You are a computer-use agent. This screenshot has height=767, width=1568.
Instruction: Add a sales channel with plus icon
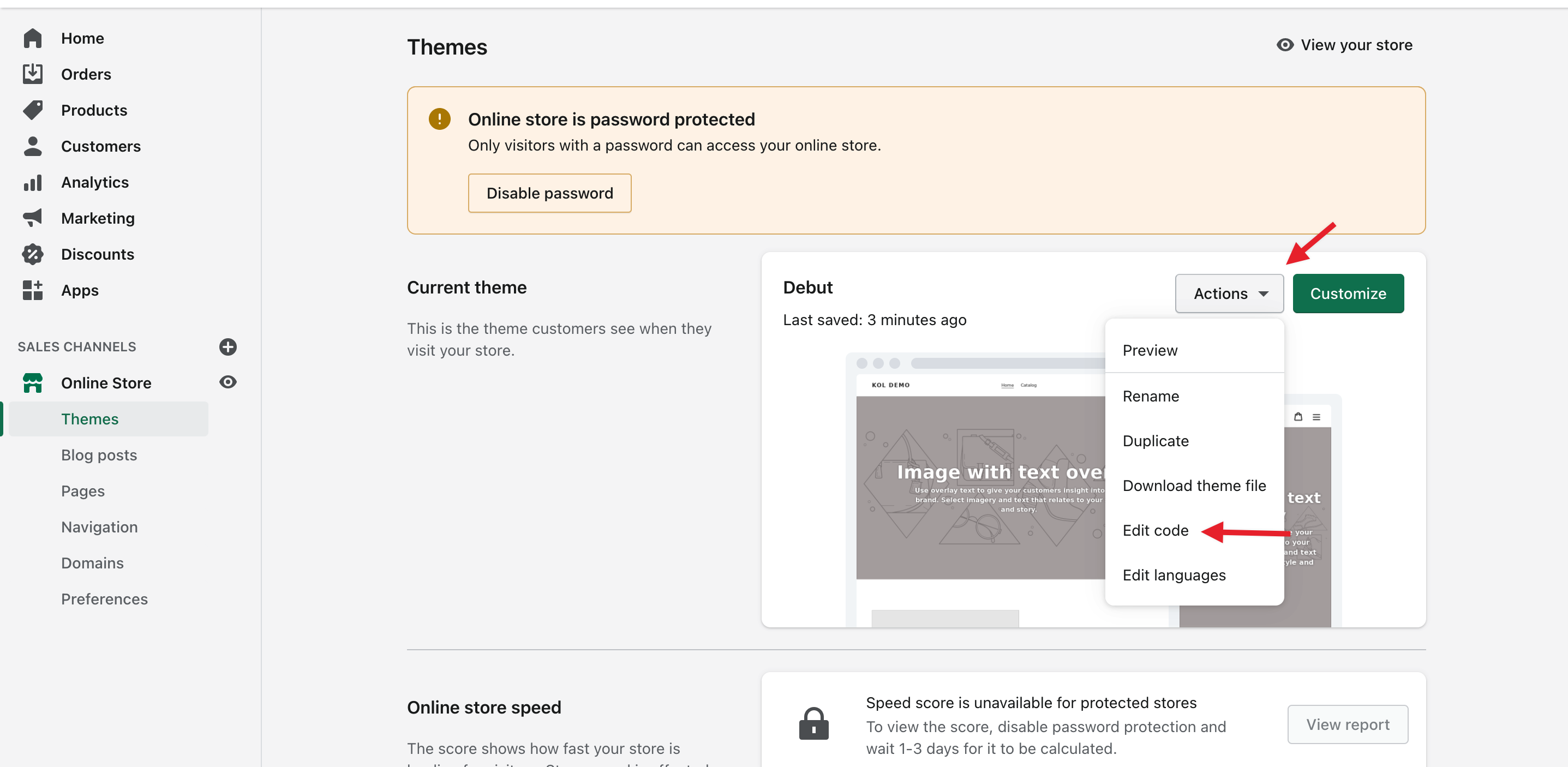228,347
